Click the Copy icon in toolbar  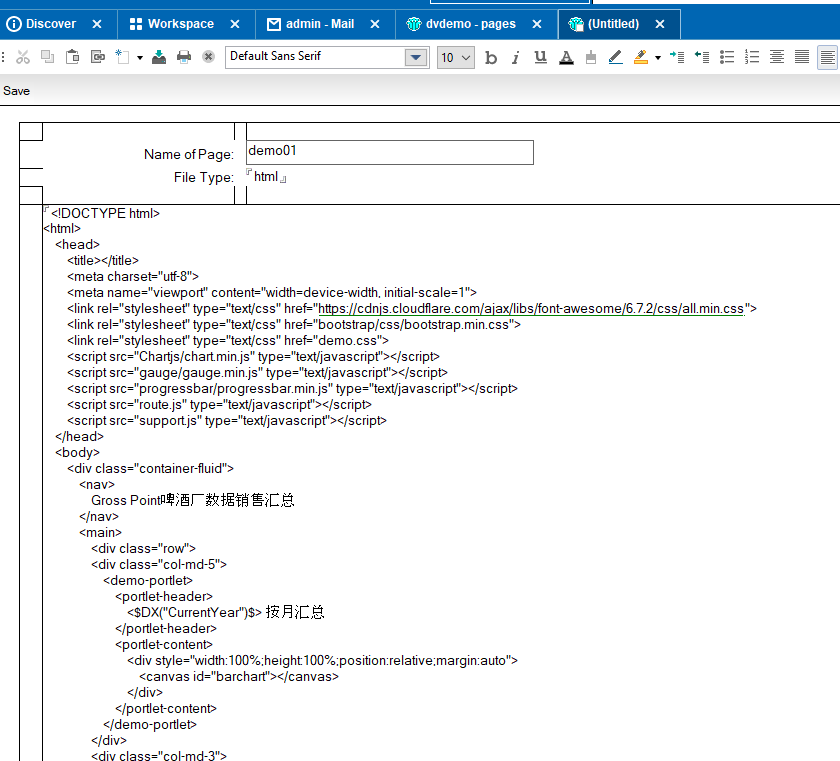[x=48, y=56]
